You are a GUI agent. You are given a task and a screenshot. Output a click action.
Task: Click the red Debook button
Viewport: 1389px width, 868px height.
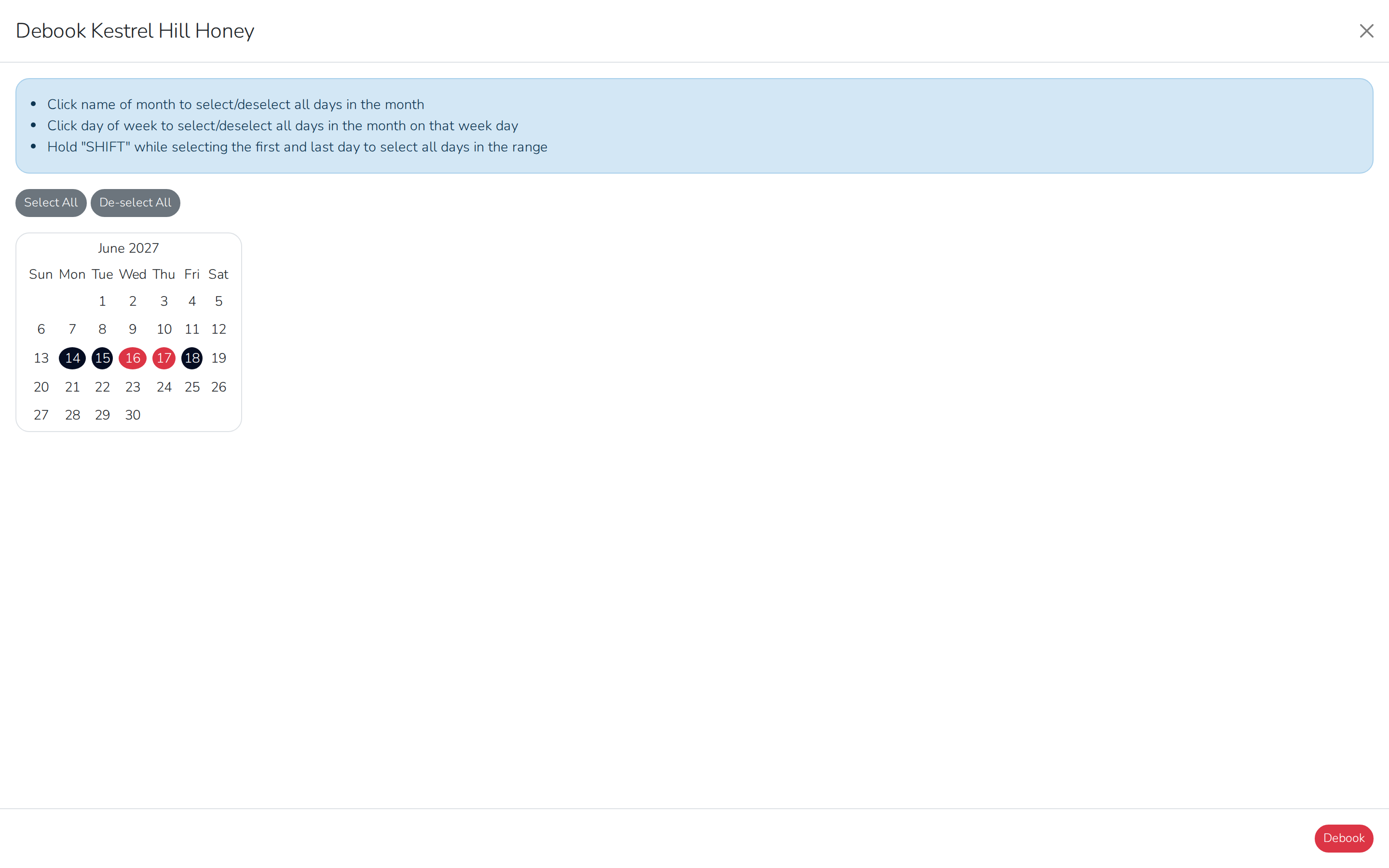click(x=1344, y=838)
